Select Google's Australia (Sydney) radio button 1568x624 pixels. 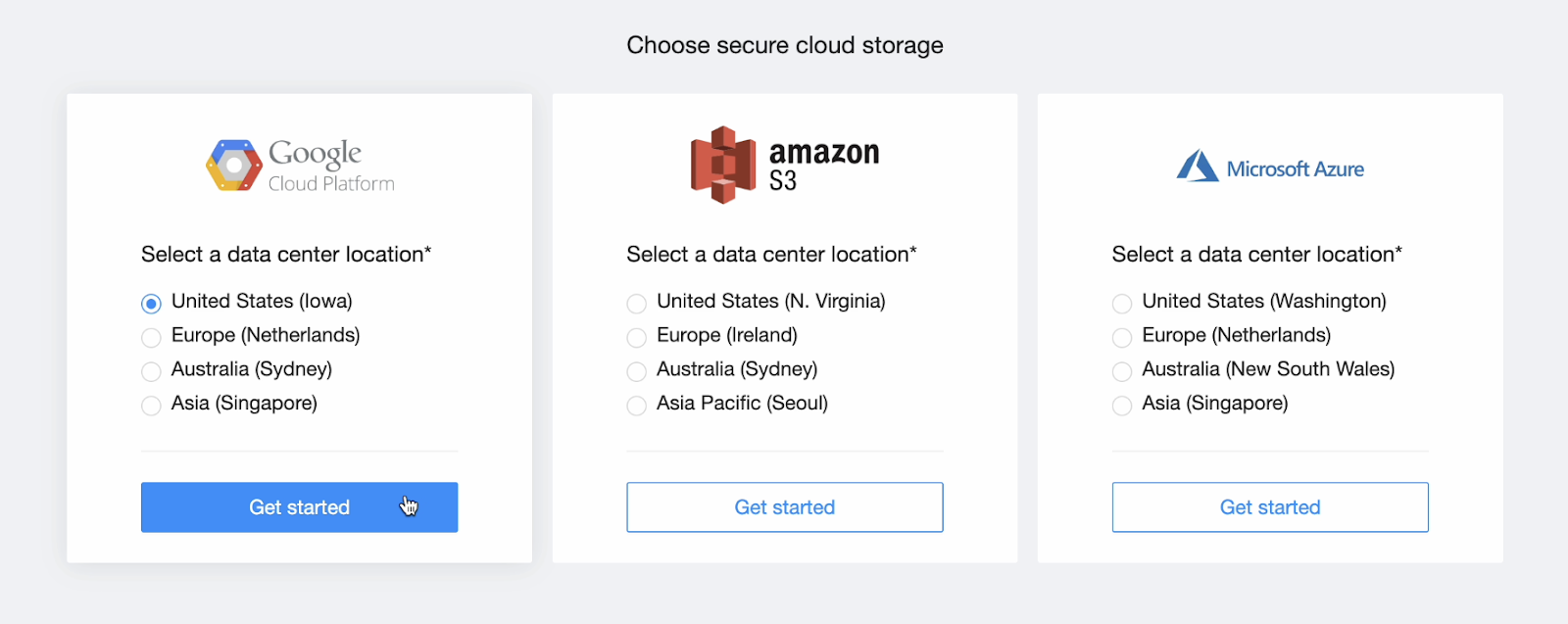pyautogui.click(x=151, y=372)
